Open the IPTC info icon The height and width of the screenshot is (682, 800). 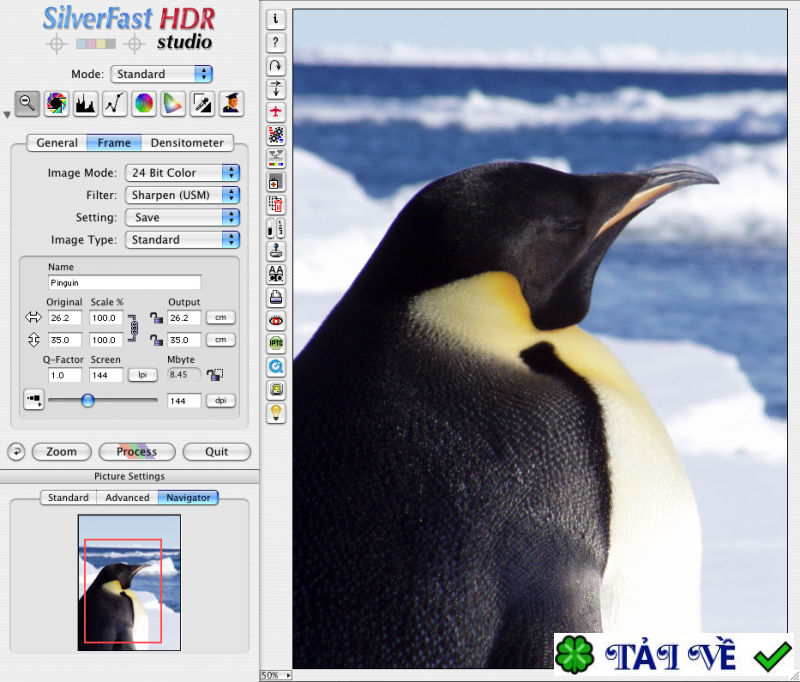pos(276,343)
